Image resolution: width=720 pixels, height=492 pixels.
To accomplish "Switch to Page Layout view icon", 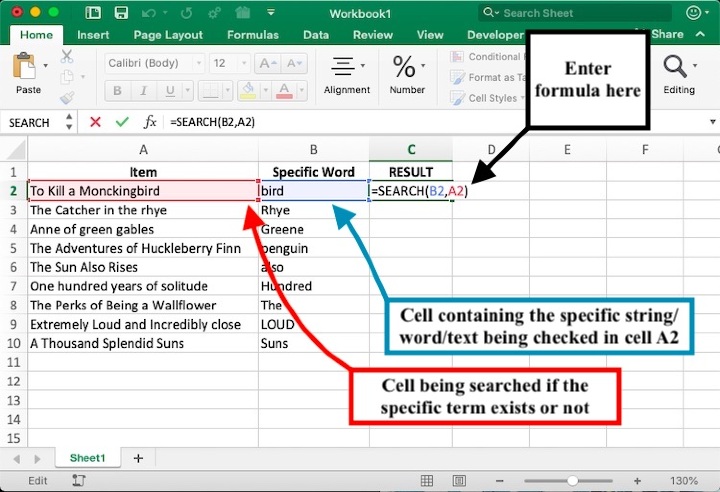I will (x=459, y=481).
